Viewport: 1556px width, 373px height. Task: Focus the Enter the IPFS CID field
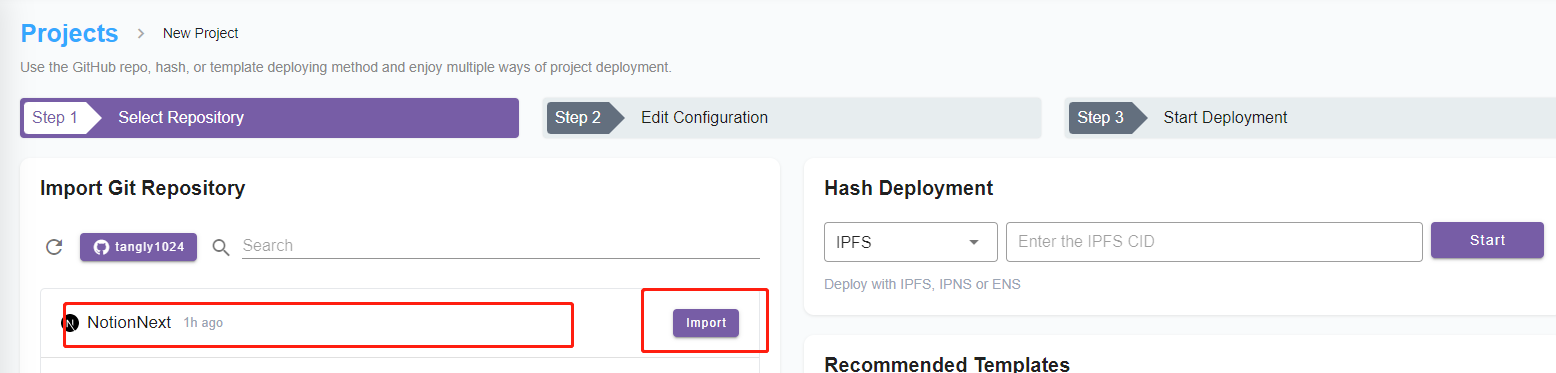(x=1214, y=242)
